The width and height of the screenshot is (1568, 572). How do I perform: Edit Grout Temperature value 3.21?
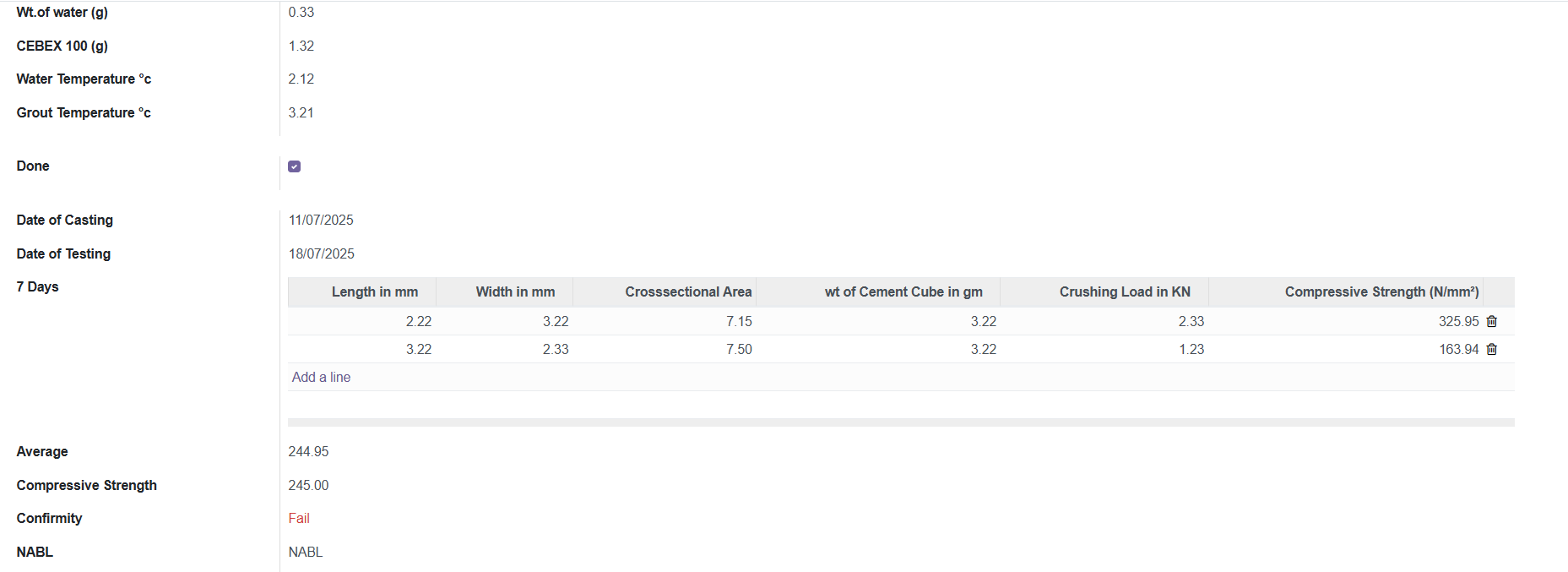301,112
